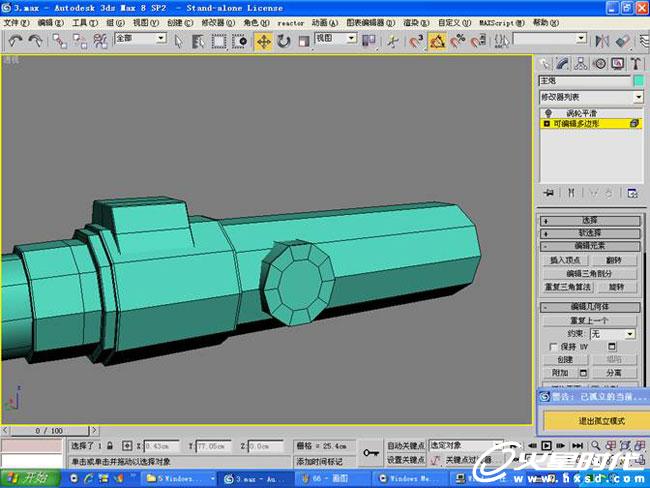This screenshot has height=488, width=650.
Task: Click the Windows 开始 Start button
Action: pyautogui.click(x=30, y=478)
